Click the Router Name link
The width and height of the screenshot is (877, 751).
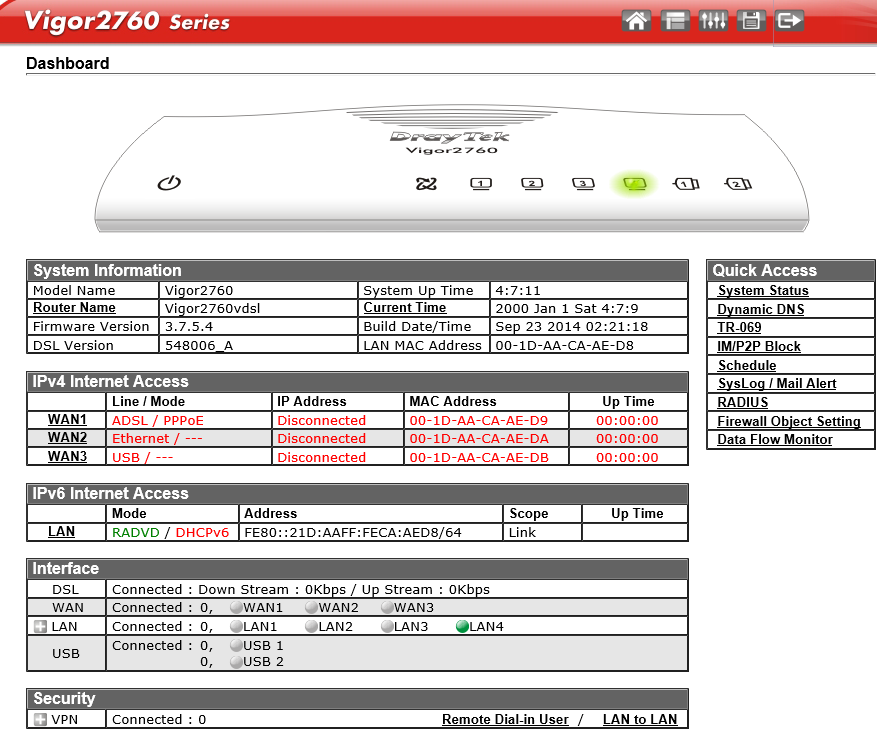click(x=74, y=308)
